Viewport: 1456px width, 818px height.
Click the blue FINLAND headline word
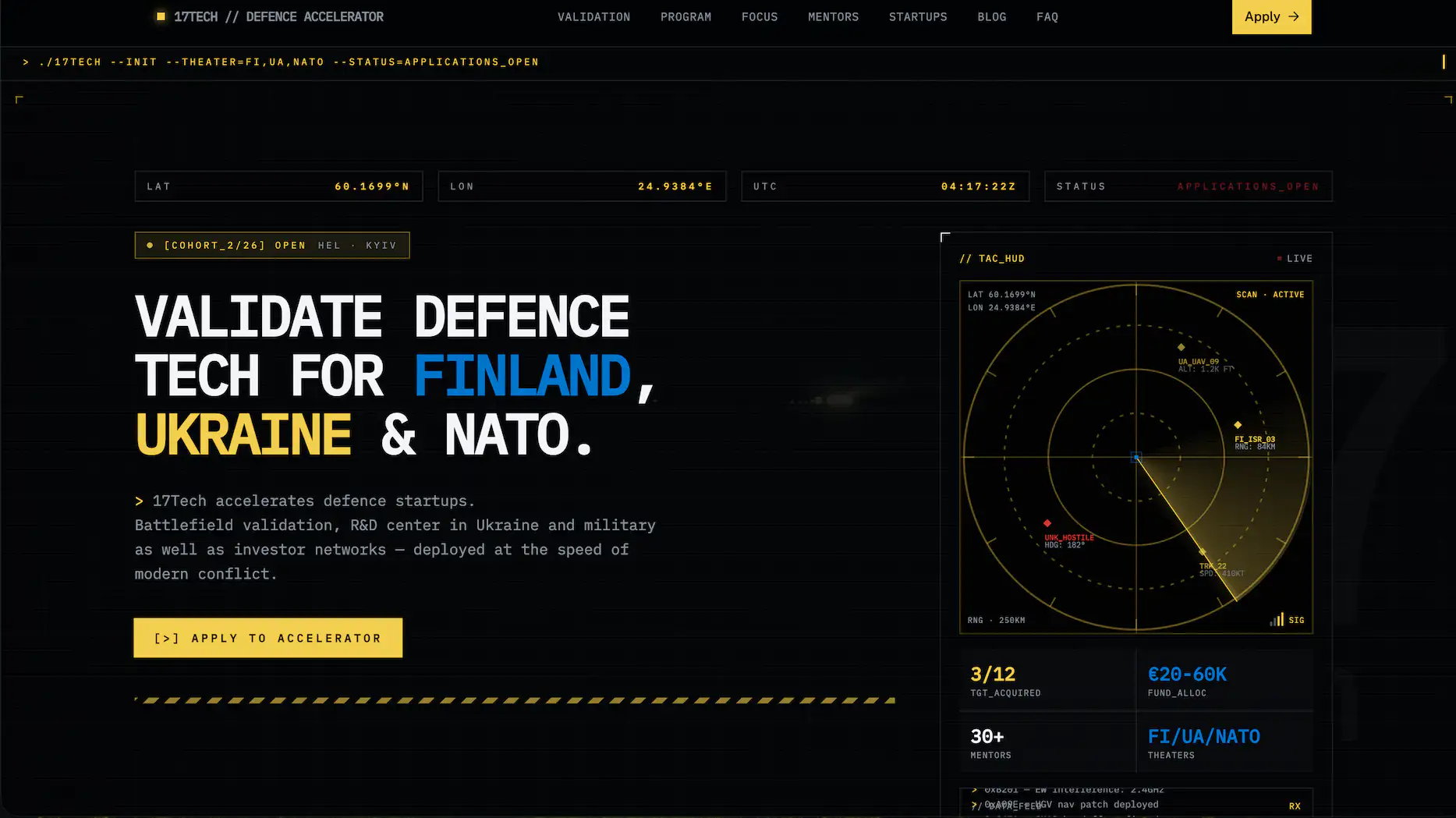[x=522, y=376]
